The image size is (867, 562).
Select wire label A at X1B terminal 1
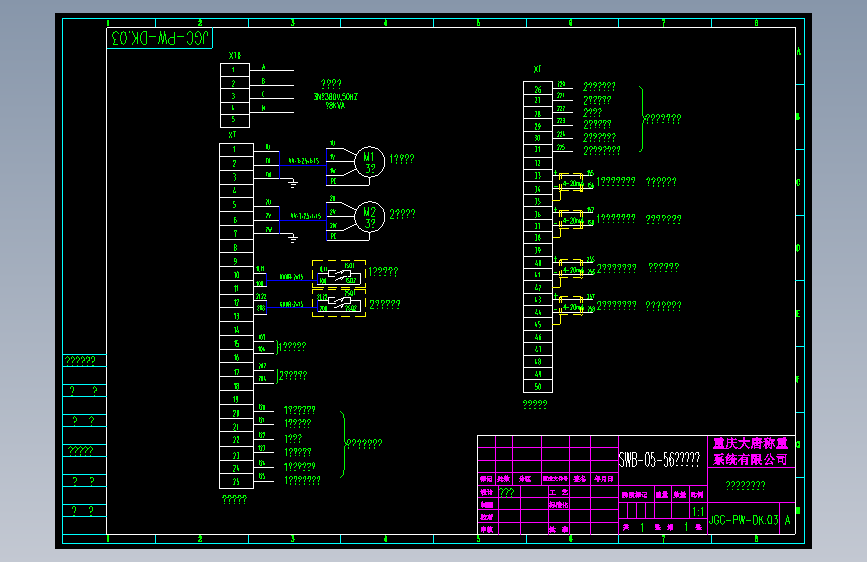click(x=263, y=67)
